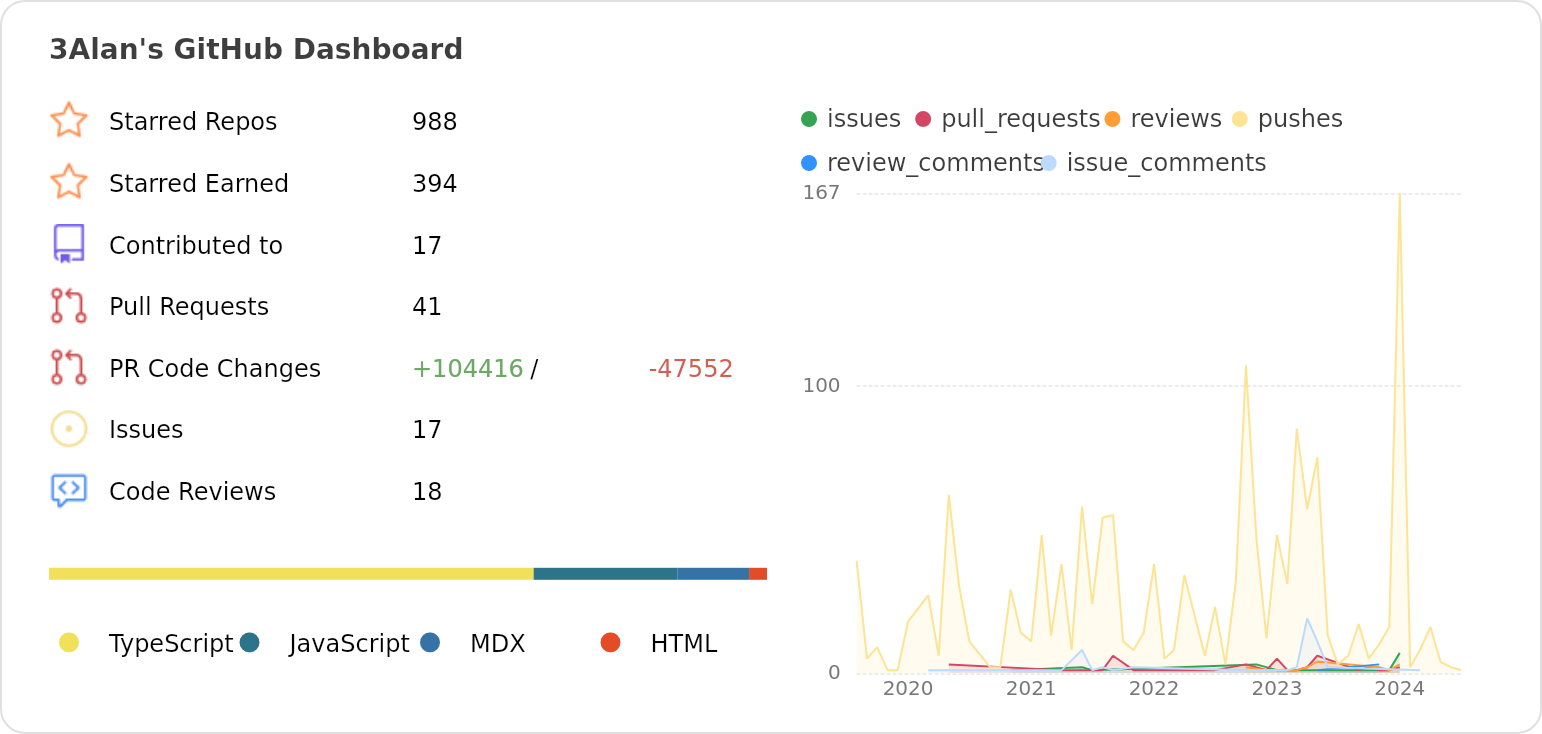Image resolution: width=1542 pixels, height=734 pixels.
Task: Click the Starred Repos star icon
Action: (x=69, y=120)
